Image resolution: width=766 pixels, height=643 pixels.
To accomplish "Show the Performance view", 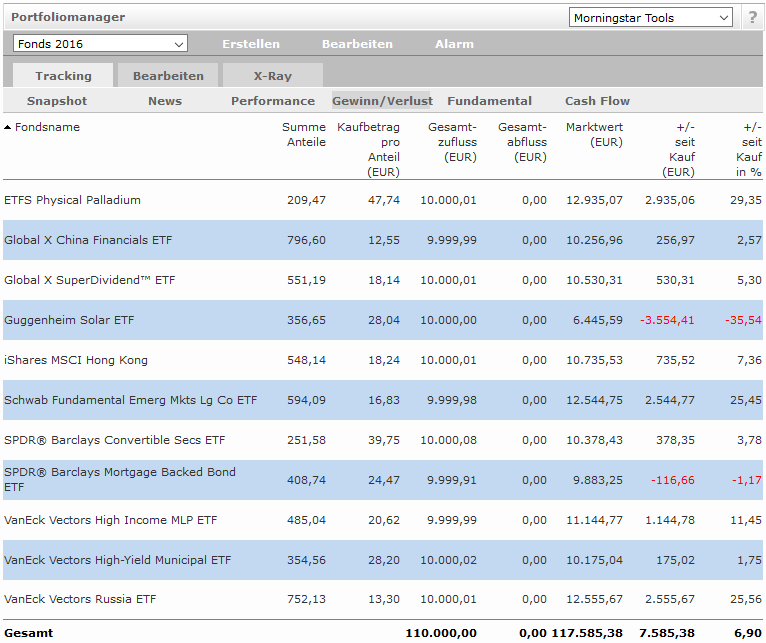I will [x=273, y=101].
